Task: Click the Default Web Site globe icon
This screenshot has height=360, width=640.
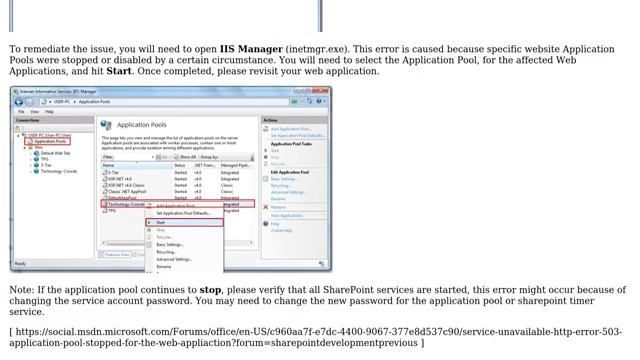Action: coord(36,153)
